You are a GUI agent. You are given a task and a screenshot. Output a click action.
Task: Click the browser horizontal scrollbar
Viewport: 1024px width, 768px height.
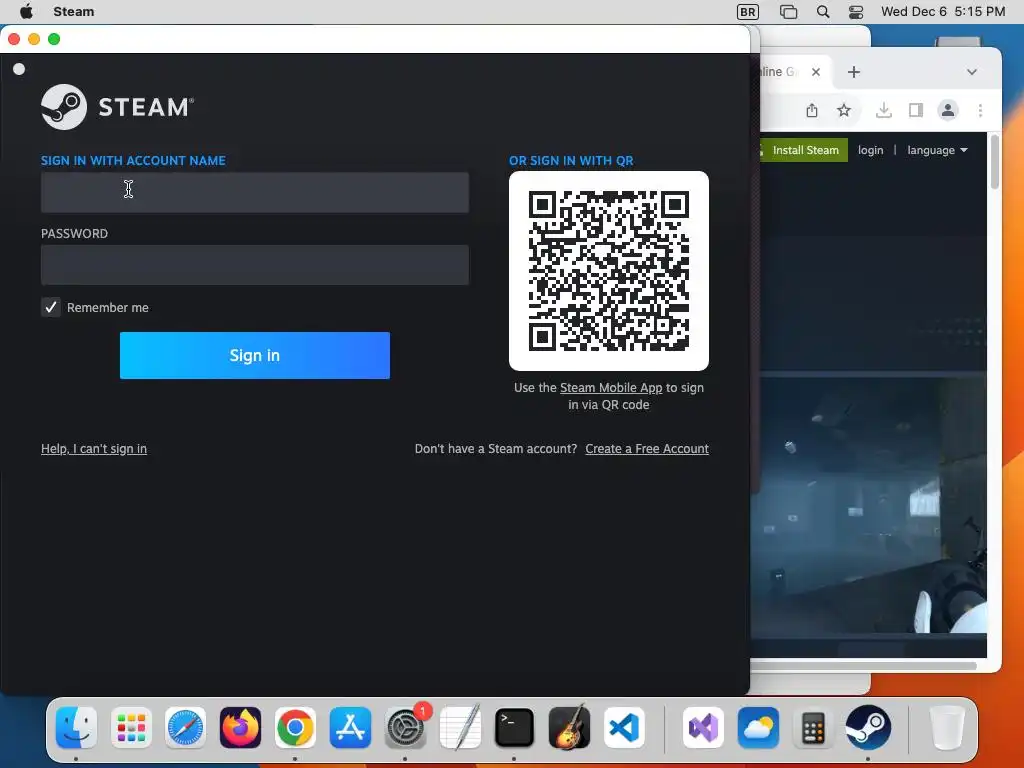863,666
